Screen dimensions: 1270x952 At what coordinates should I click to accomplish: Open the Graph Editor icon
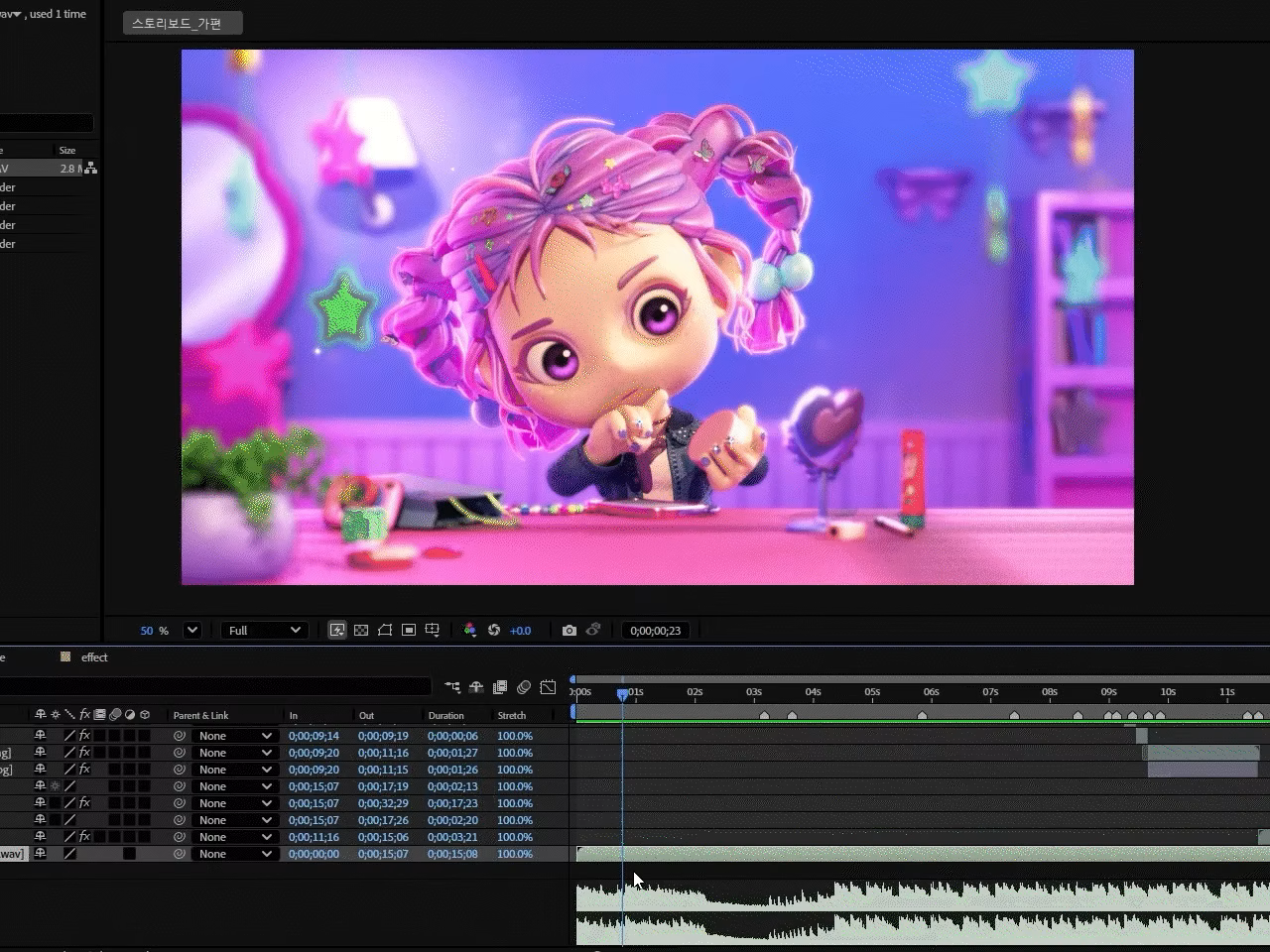pos(548,687)
